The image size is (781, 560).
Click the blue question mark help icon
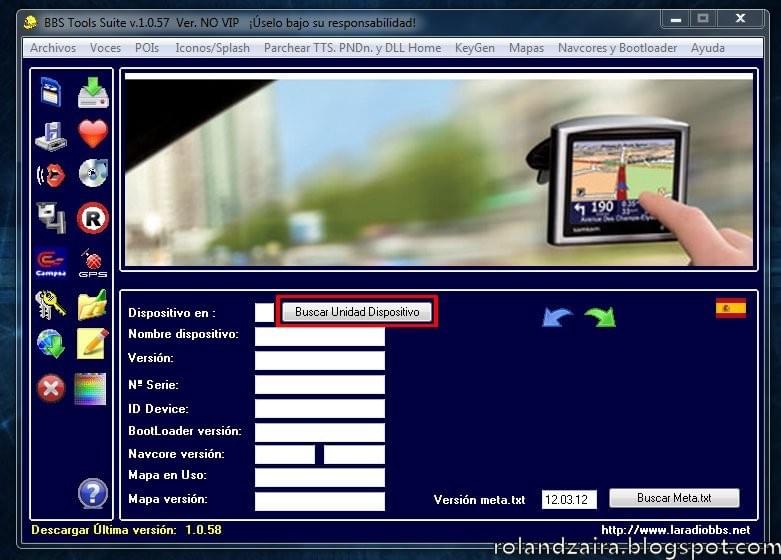click(93, 493)
